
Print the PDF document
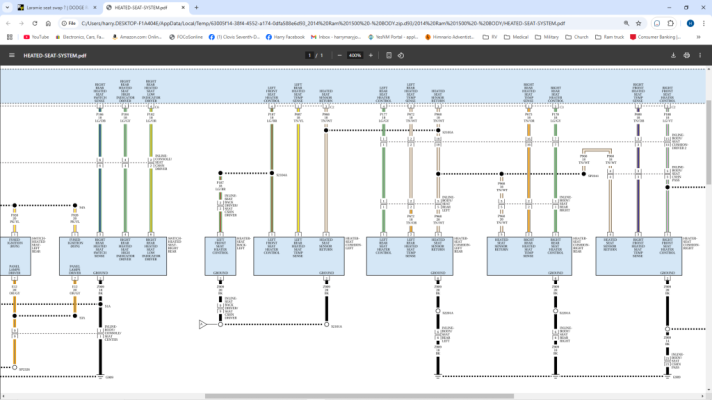click(687, 55)
